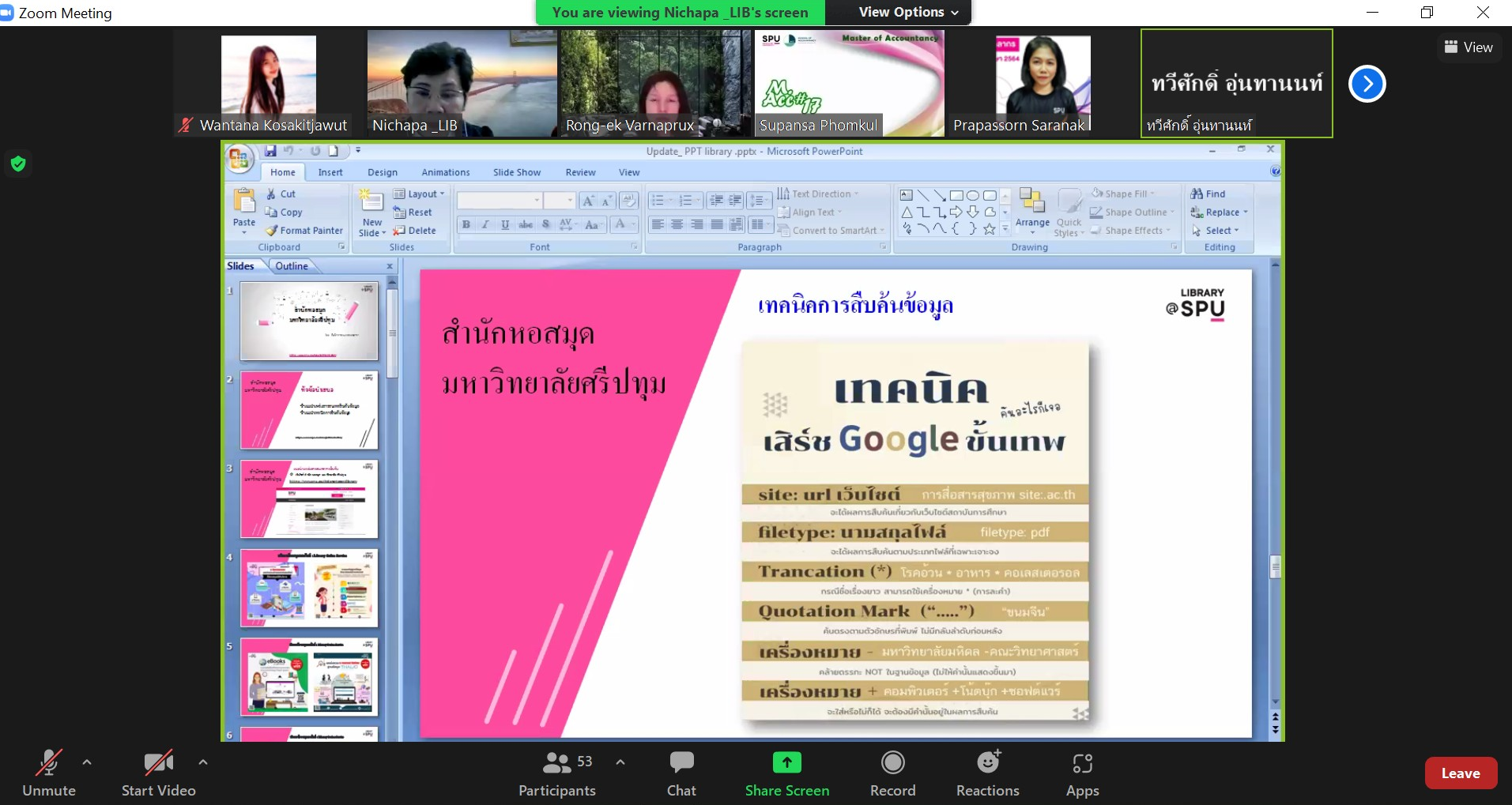
Task: Toggle Bold formatting
Action: [466, 224]
